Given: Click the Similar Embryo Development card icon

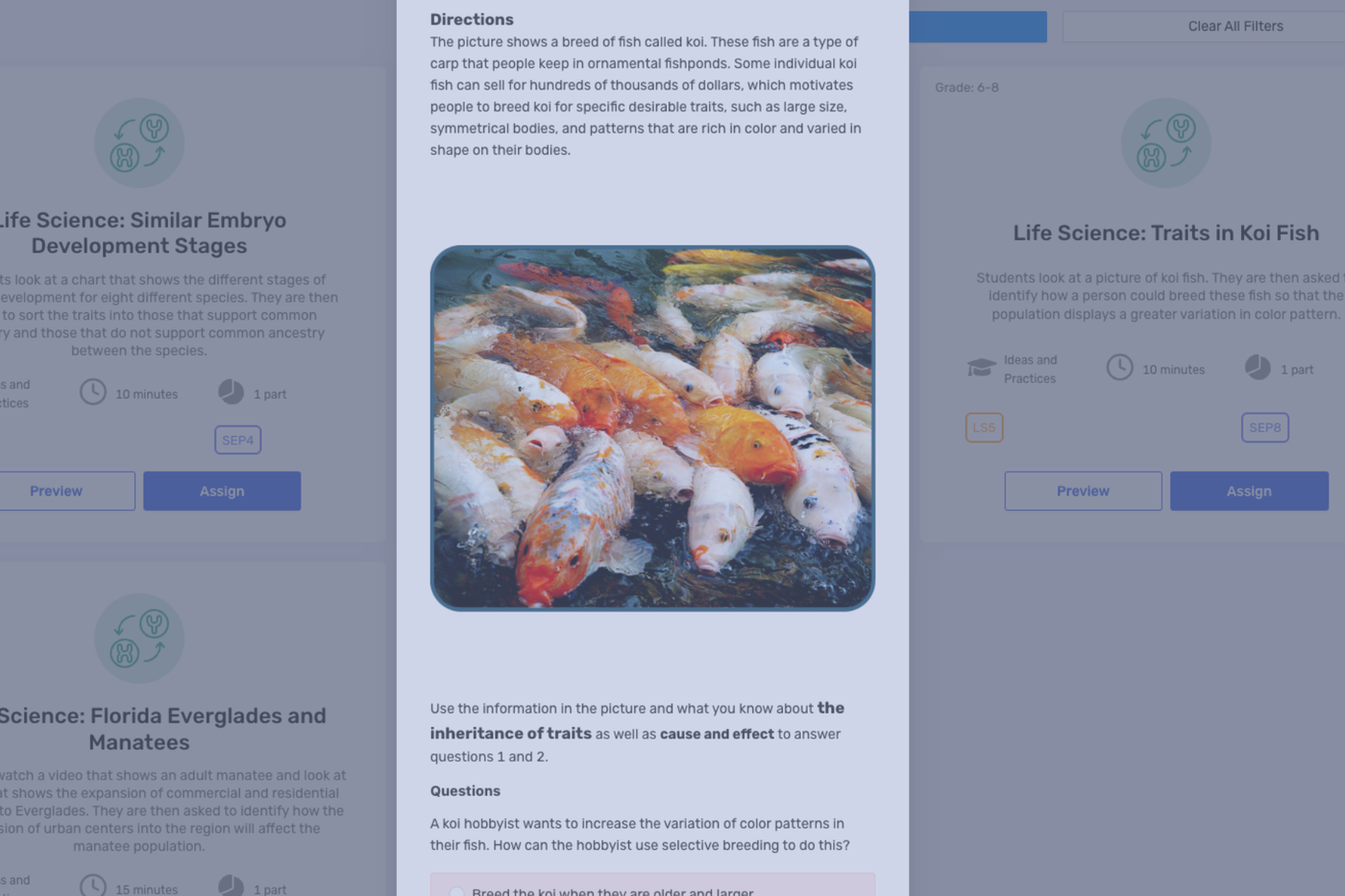Looking at the screenshot, I should click(x=139, y=143).
